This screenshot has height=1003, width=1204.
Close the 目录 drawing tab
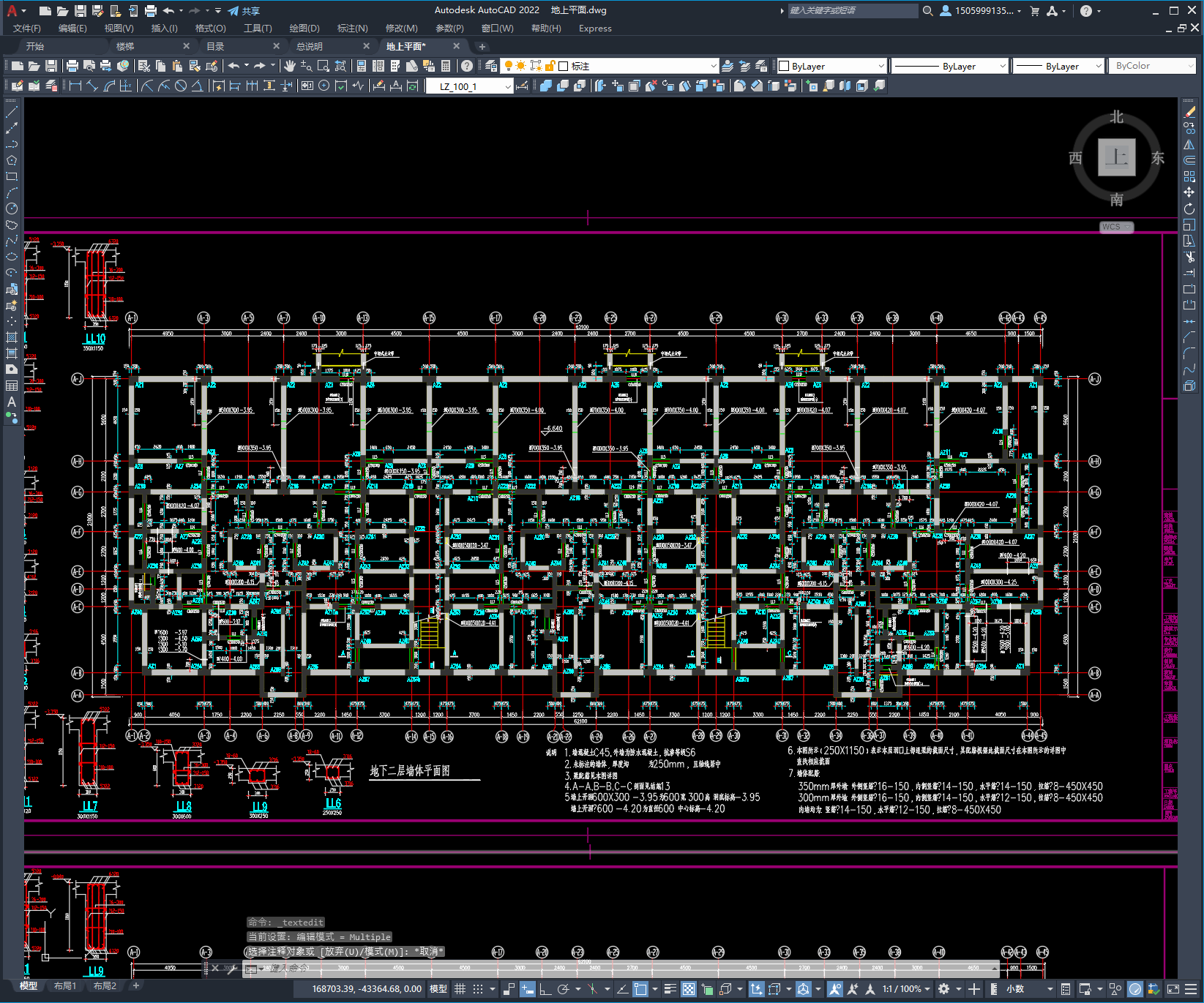coord(276,46)
